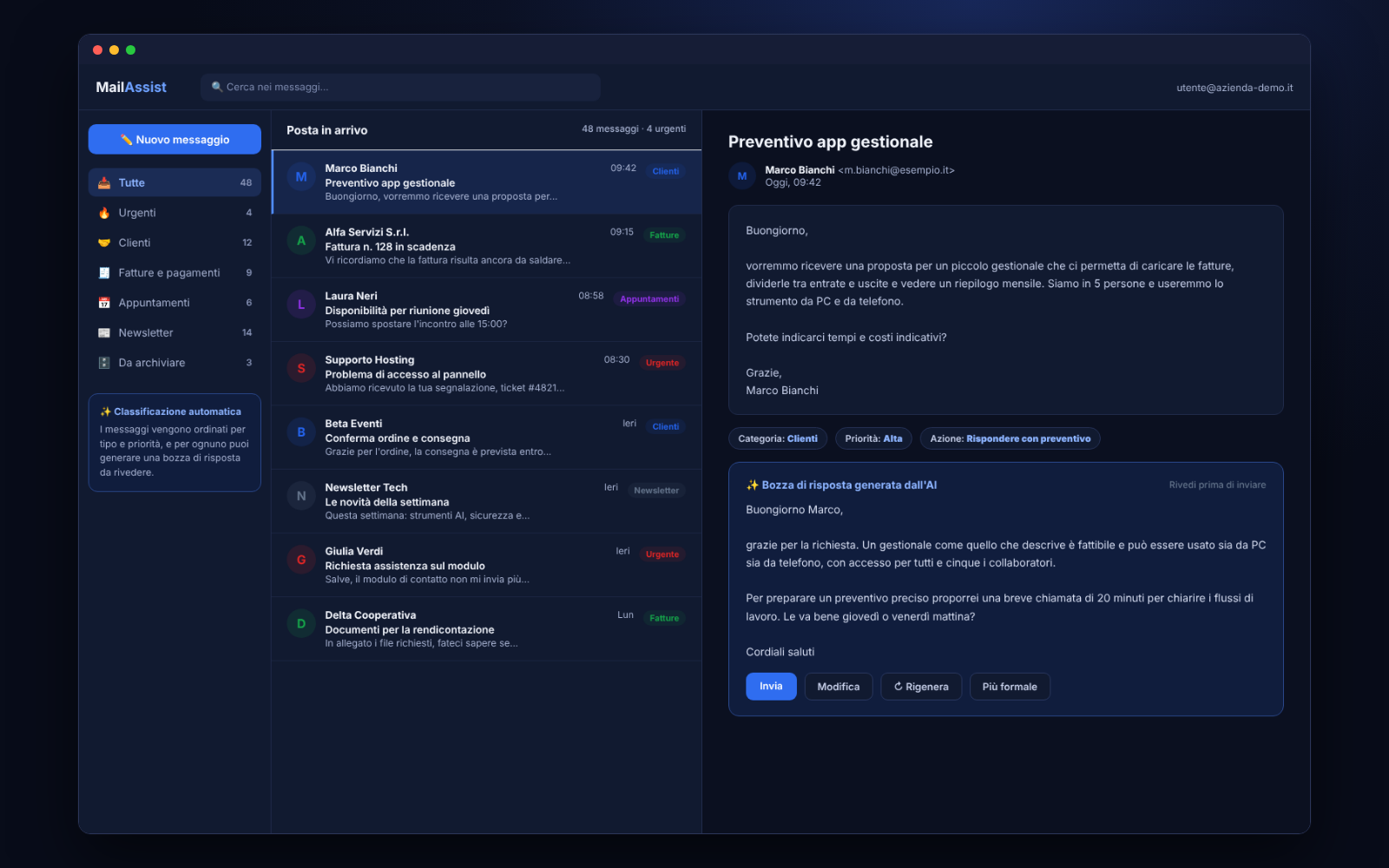The image size is (1389, 868).
Task: Click the sparkle icon beside Classificazione automatica
Action: tap(105, 411)
